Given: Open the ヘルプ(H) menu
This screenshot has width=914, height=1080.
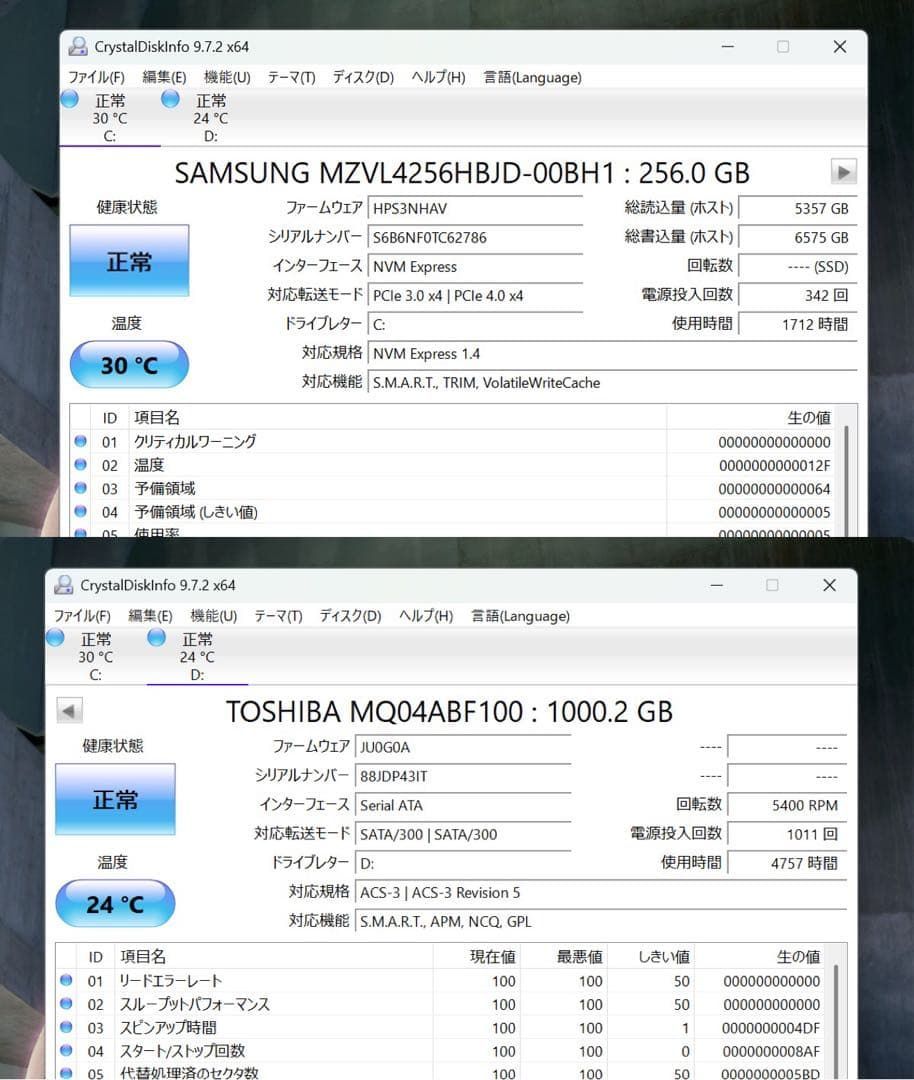Looking at the screenshot, I should [x=437, y=77].
